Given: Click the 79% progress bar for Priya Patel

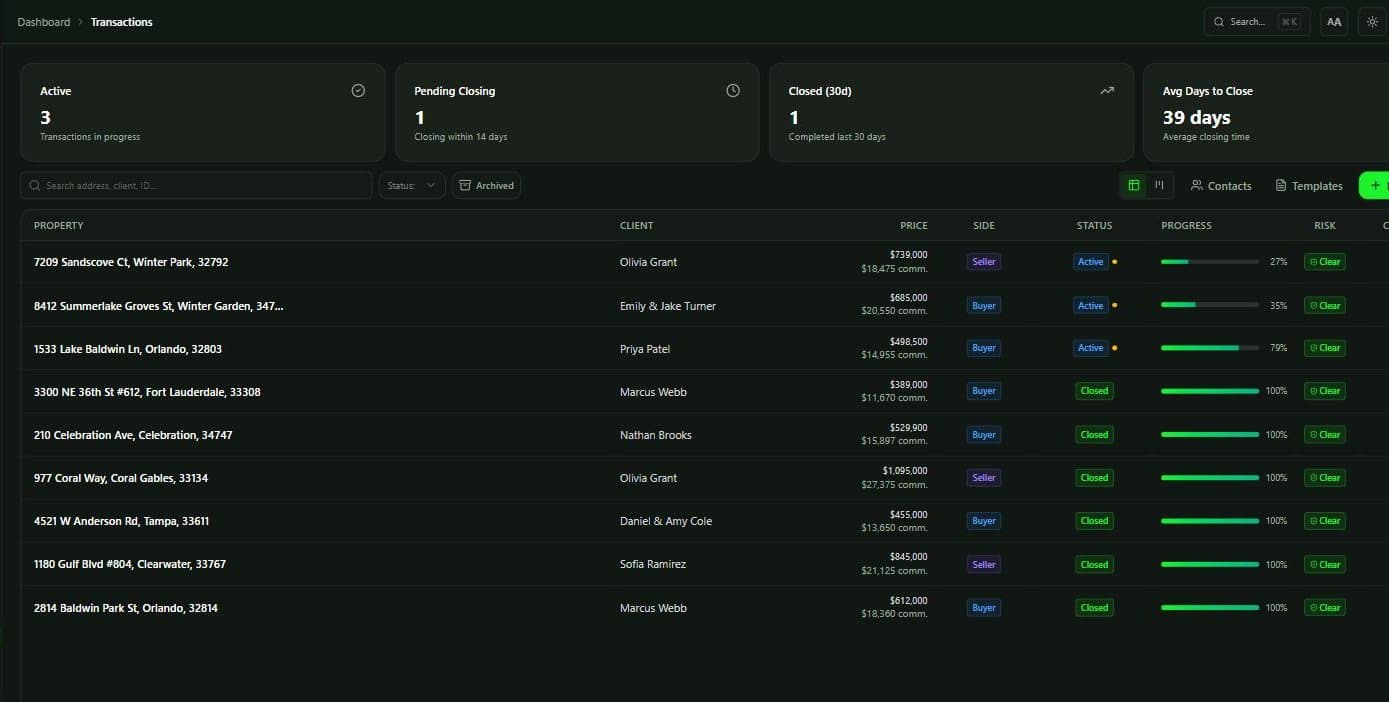Looking at the screenshot, I should [1210, 348].
